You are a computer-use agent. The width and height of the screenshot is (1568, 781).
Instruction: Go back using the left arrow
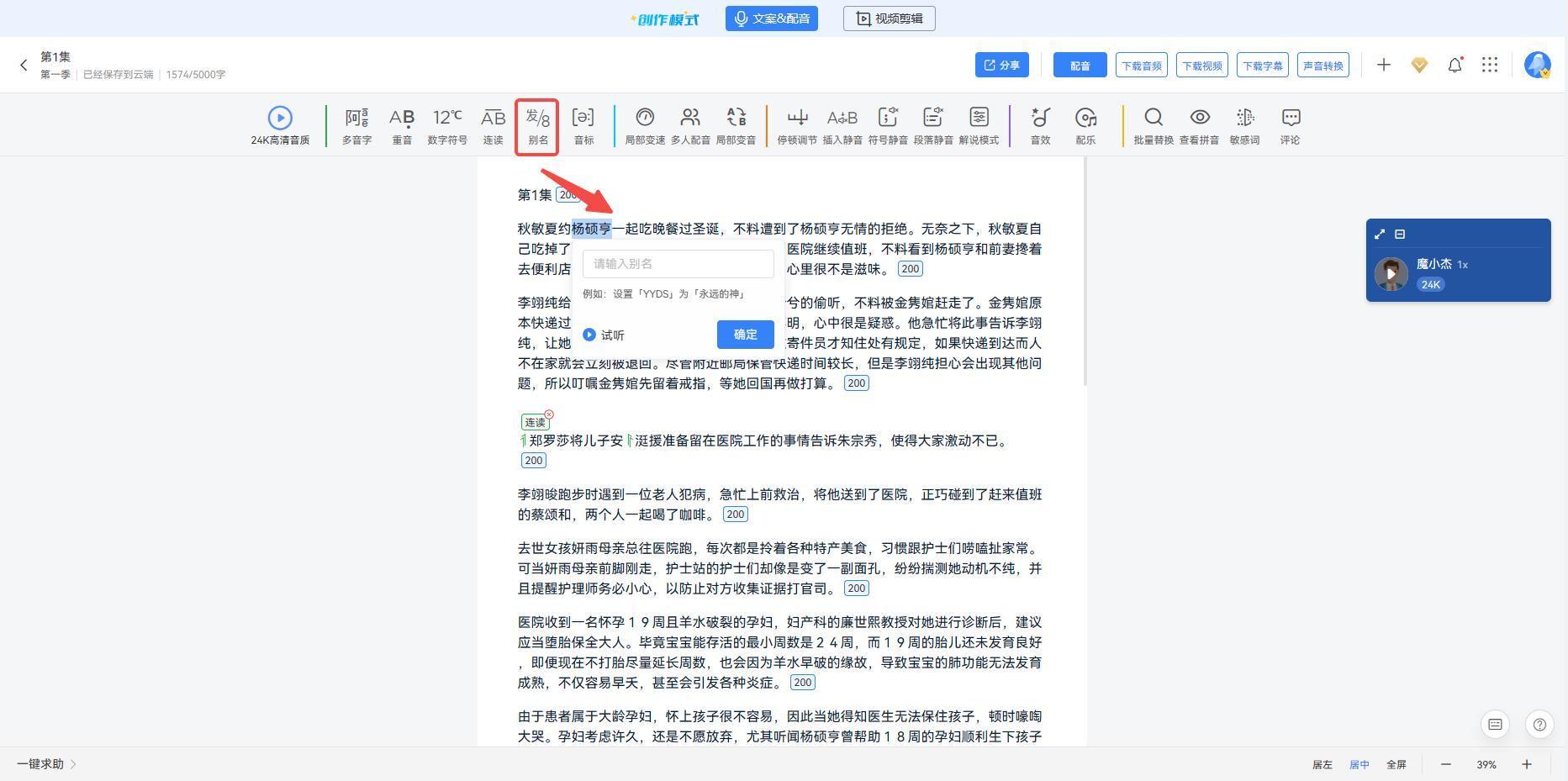[x=24, y=65]
